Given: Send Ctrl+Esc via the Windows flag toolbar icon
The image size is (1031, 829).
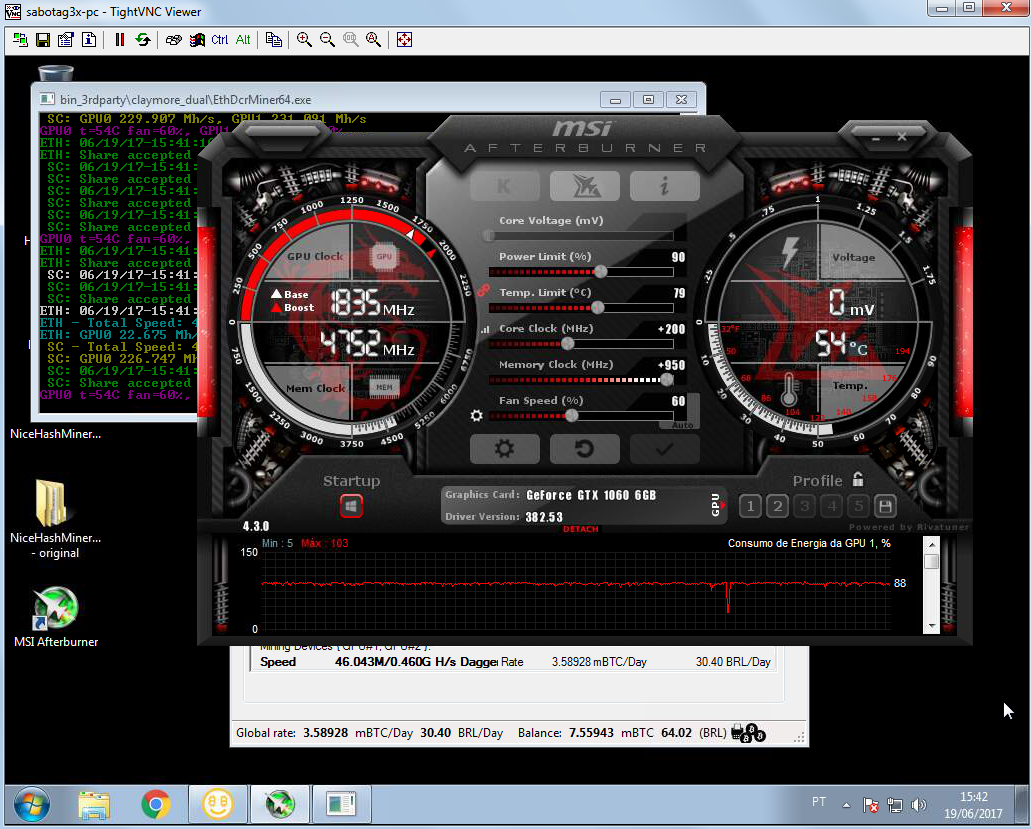Looking at the screenshot, I should [197, 40].
